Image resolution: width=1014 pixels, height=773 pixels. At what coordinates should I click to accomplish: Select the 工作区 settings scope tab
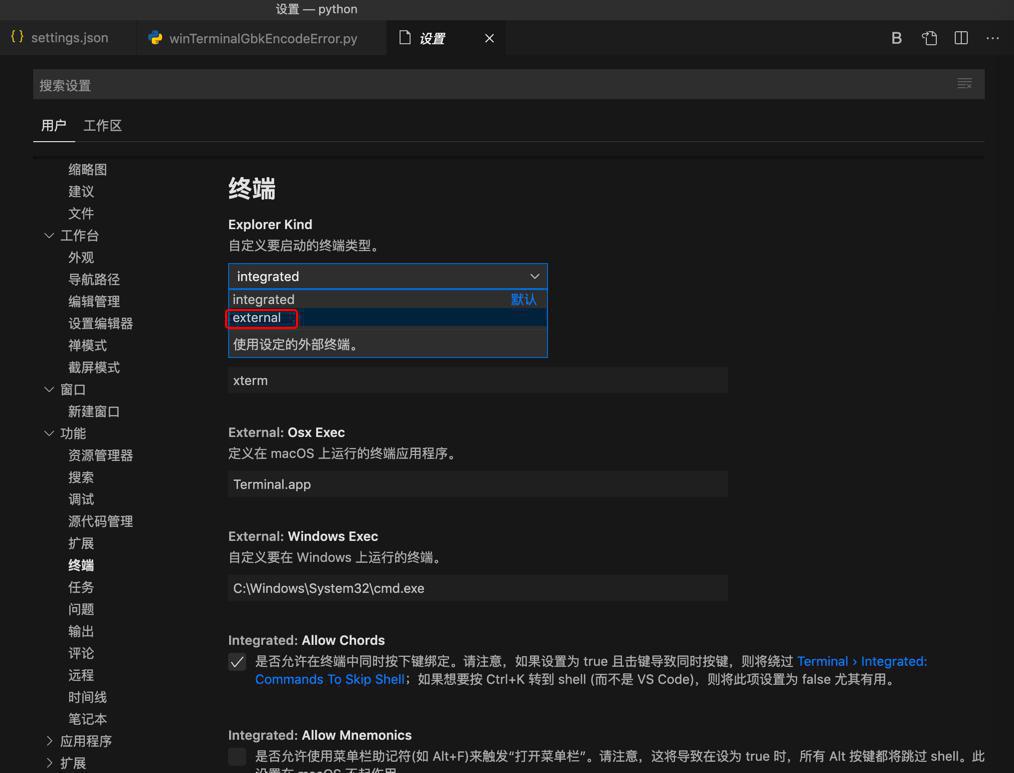tap(102, 125)
